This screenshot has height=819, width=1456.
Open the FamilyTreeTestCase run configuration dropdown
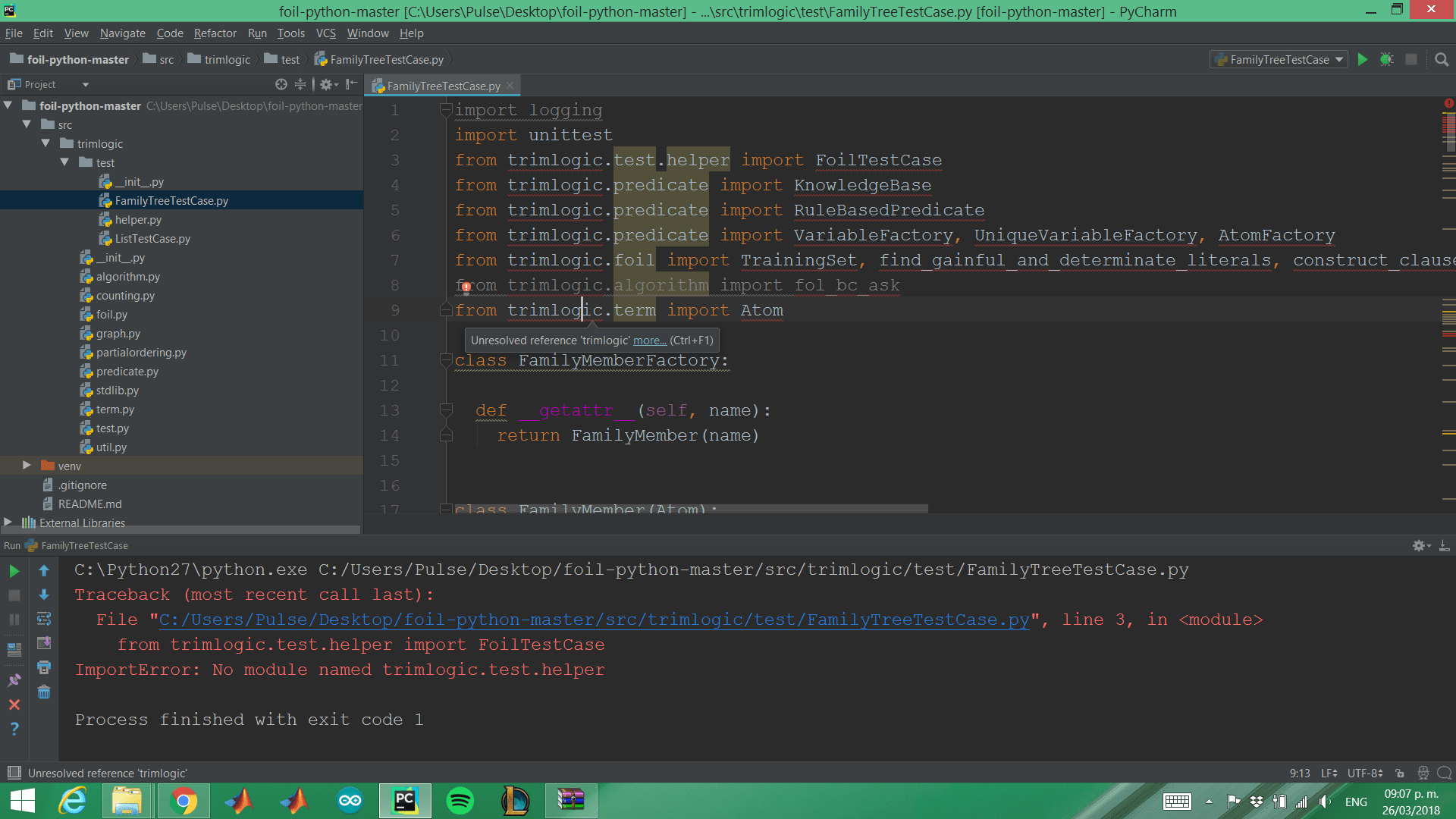pyautogui.click(x=1338, y=59)
